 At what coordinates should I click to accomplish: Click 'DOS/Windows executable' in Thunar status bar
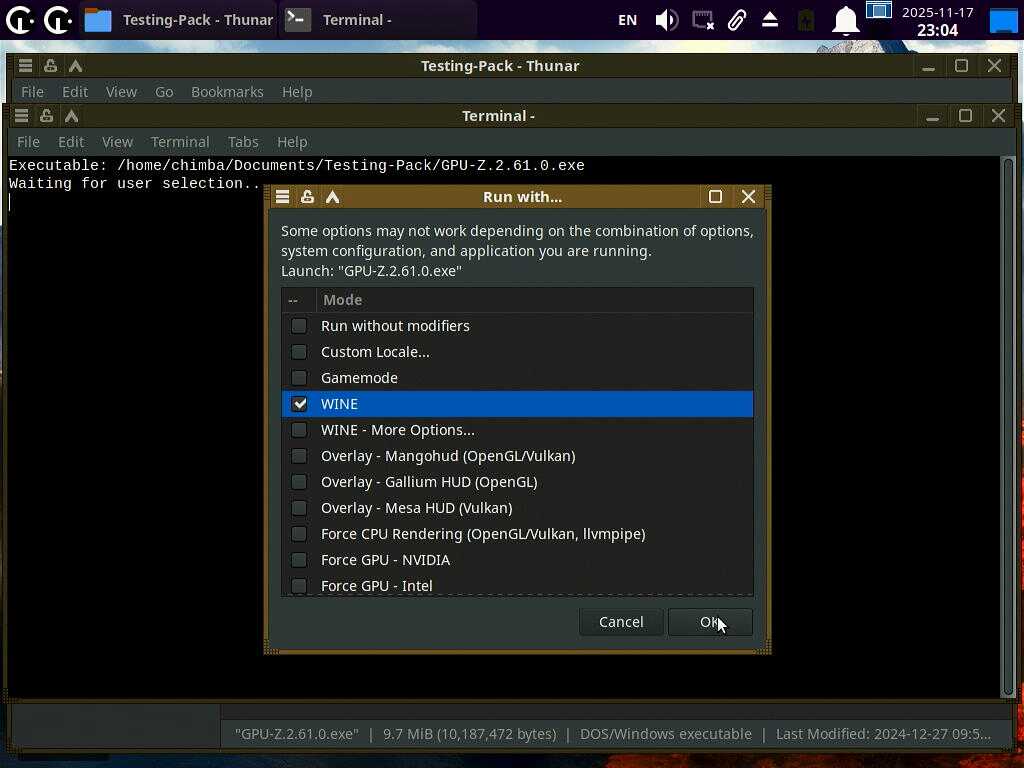665,734
